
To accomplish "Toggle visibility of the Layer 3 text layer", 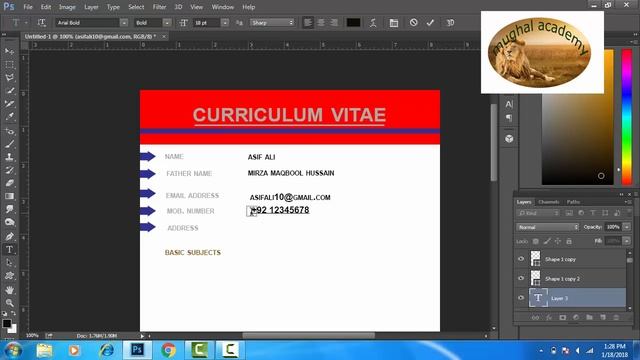I will pos(521,298).
